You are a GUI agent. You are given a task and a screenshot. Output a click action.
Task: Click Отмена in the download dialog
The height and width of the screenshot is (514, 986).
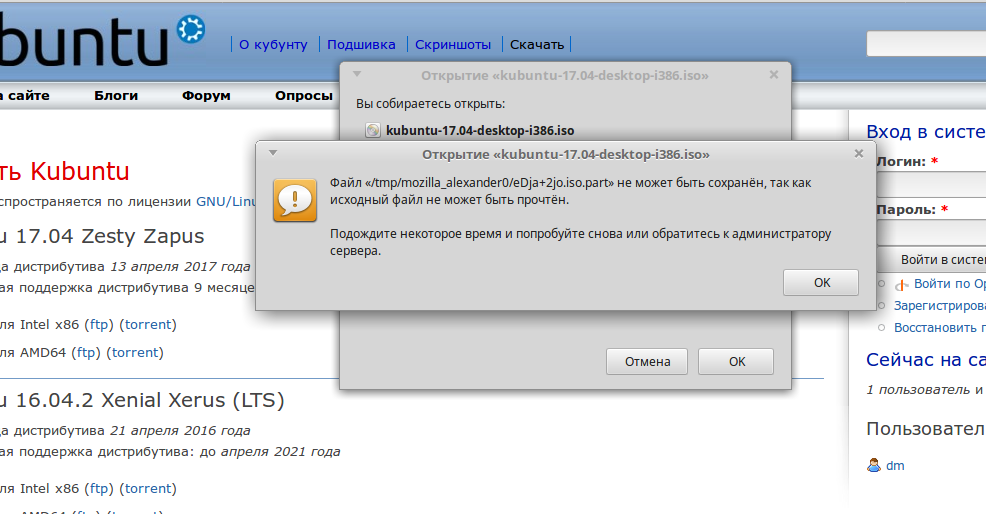(647, 362)
